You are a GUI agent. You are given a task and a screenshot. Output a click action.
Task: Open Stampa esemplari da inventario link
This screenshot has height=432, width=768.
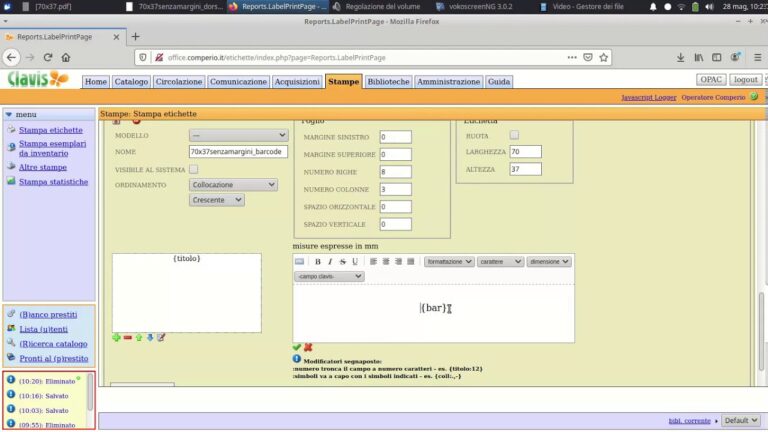pyautogui.click(x=52, y=148)
